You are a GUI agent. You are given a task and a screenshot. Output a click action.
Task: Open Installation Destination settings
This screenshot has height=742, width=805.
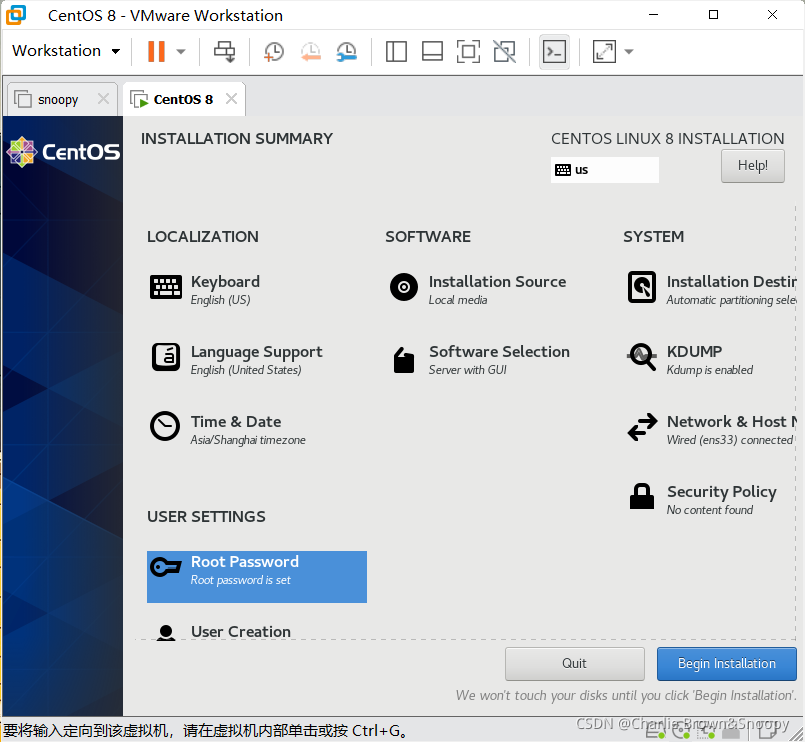coord(712,289)
